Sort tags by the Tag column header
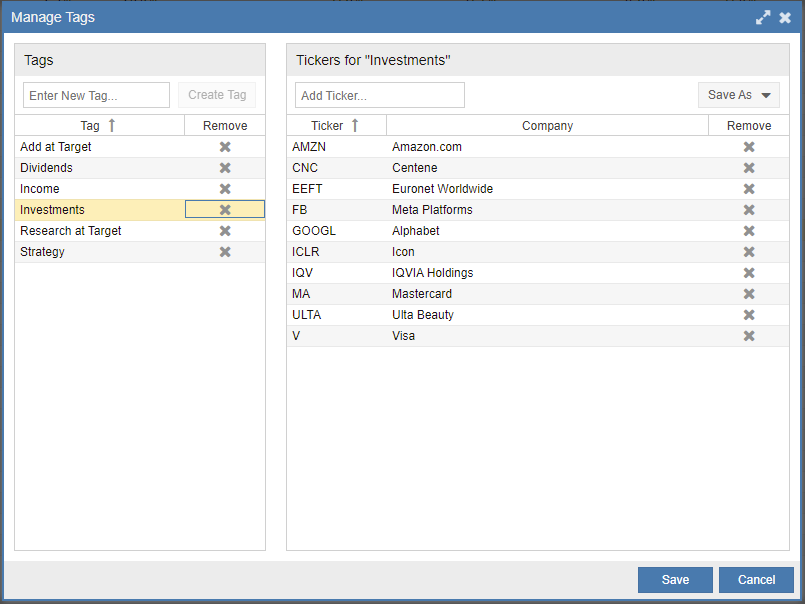 [100, 125]
